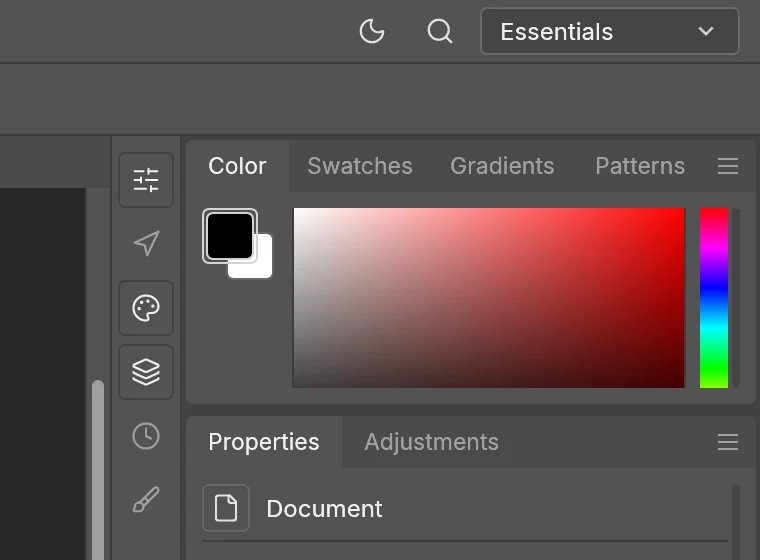Click the Document label in Properties
The image size is (760, 560).
point(324,509)
